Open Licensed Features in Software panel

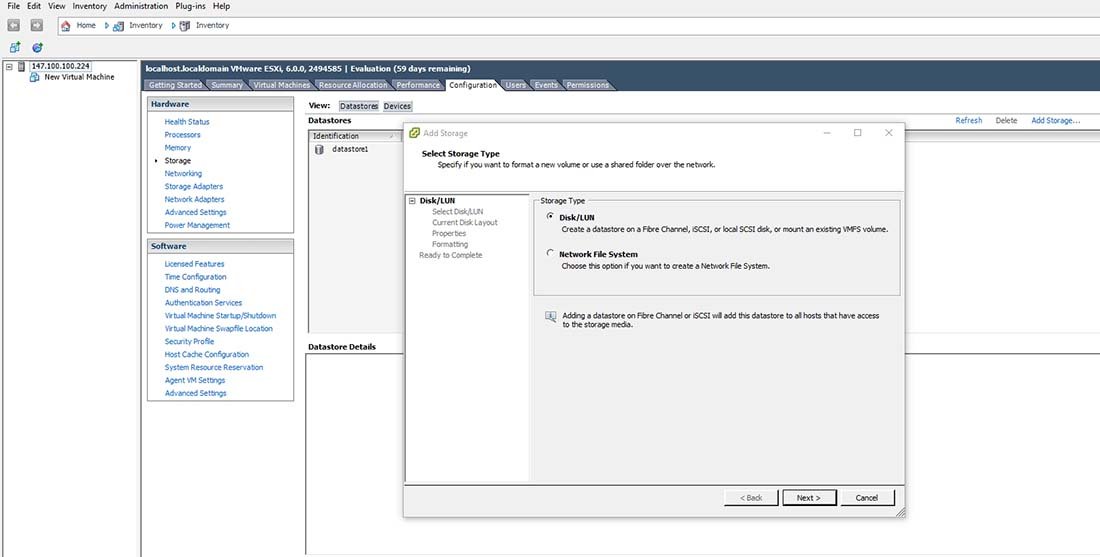[194, 264]
